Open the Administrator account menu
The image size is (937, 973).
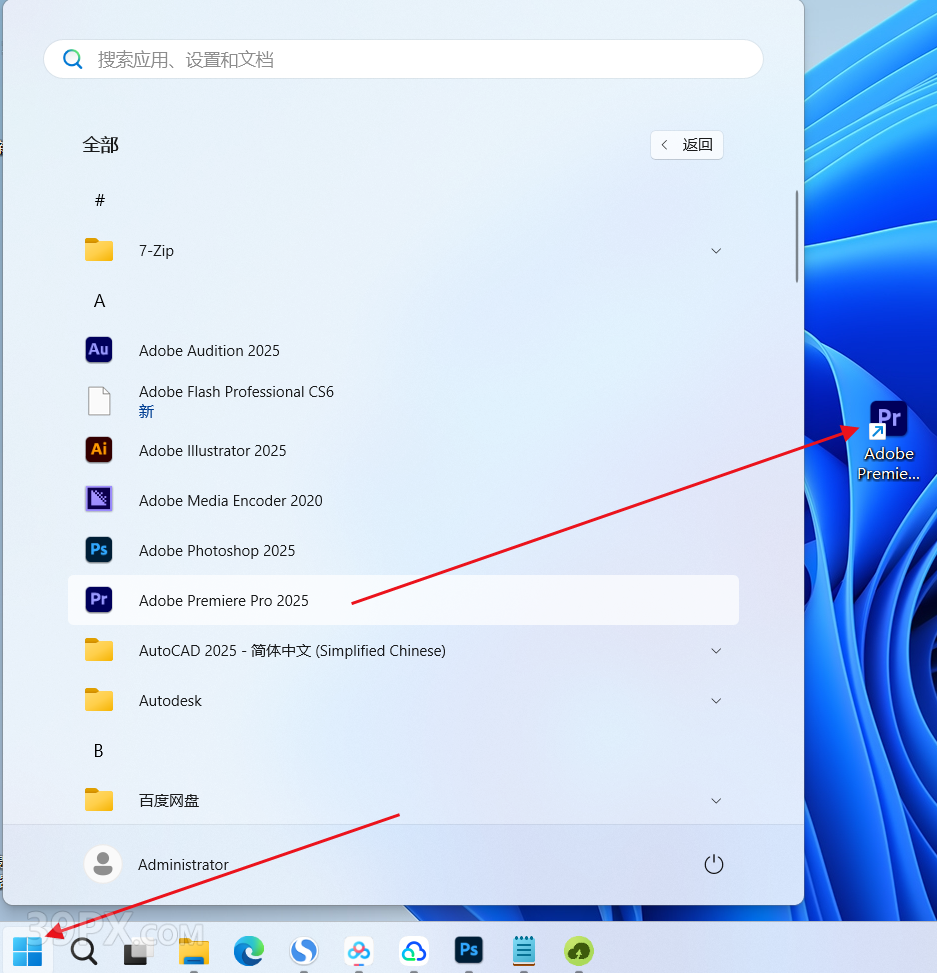tap(158, 865)
